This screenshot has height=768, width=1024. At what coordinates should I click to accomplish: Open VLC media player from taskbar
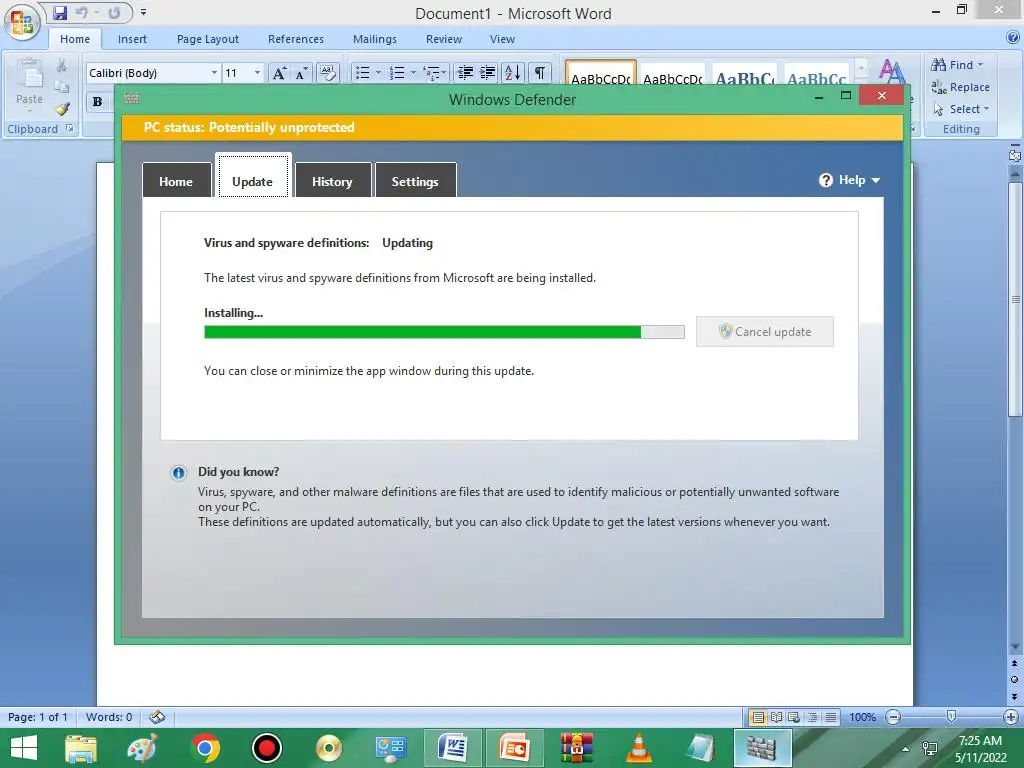(638, 748)
